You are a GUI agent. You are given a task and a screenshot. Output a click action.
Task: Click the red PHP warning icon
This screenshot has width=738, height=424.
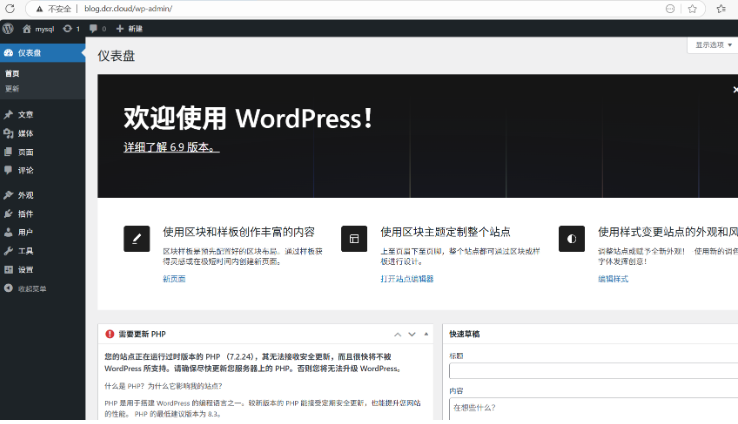[110, 334]
